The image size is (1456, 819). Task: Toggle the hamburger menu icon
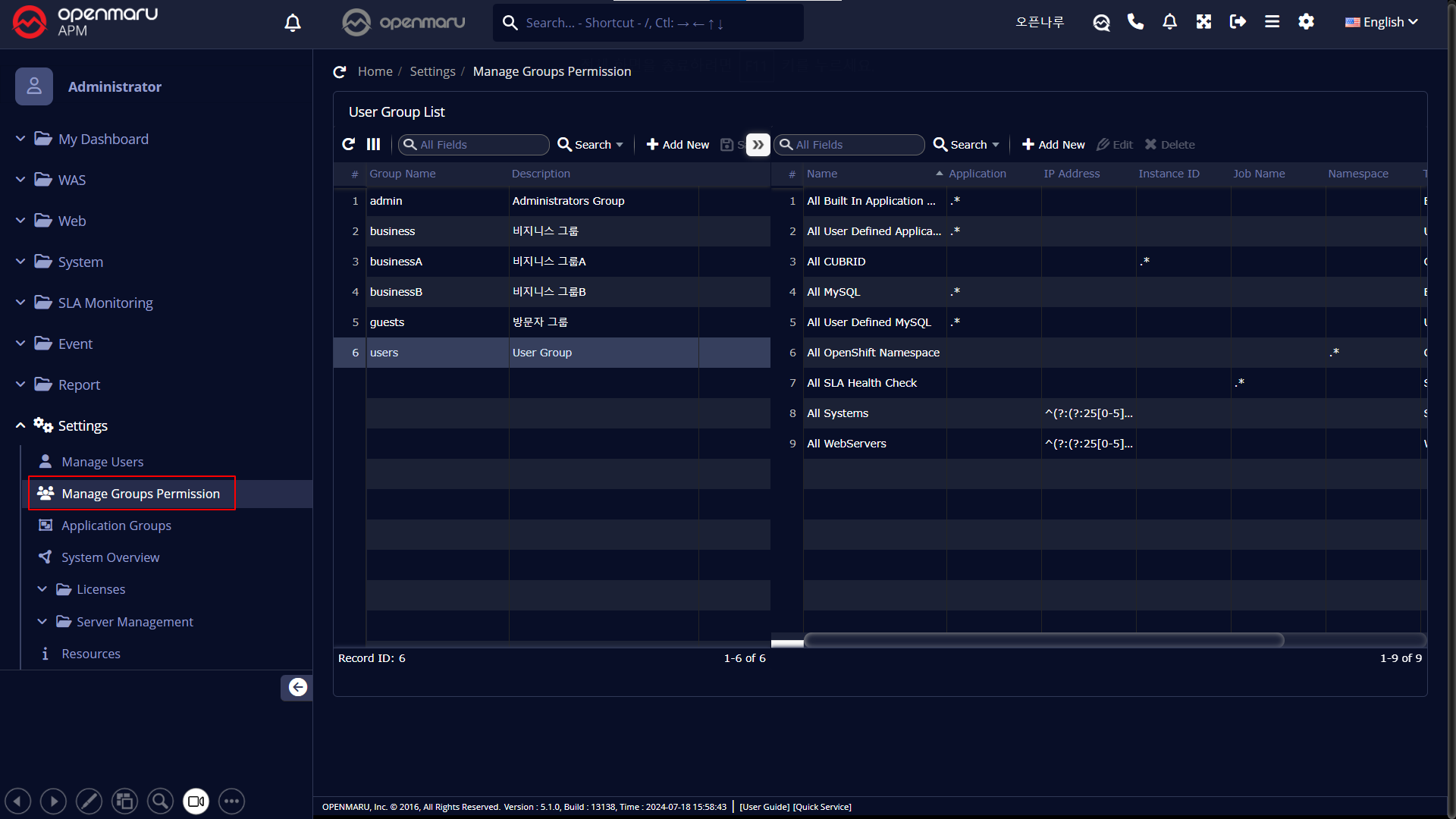pos(1272,22)
